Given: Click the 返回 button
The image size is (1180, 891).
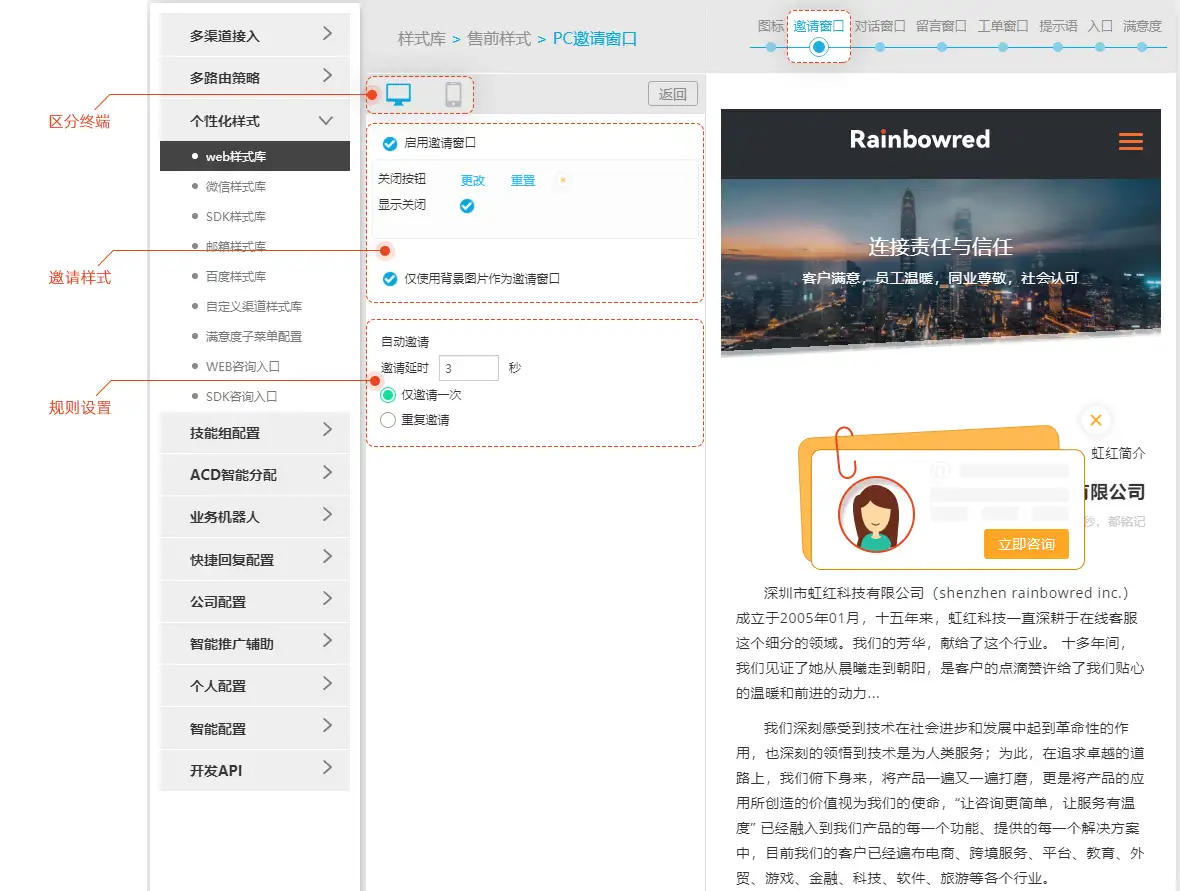Looking at the screenshot, I should coord(673,94).
